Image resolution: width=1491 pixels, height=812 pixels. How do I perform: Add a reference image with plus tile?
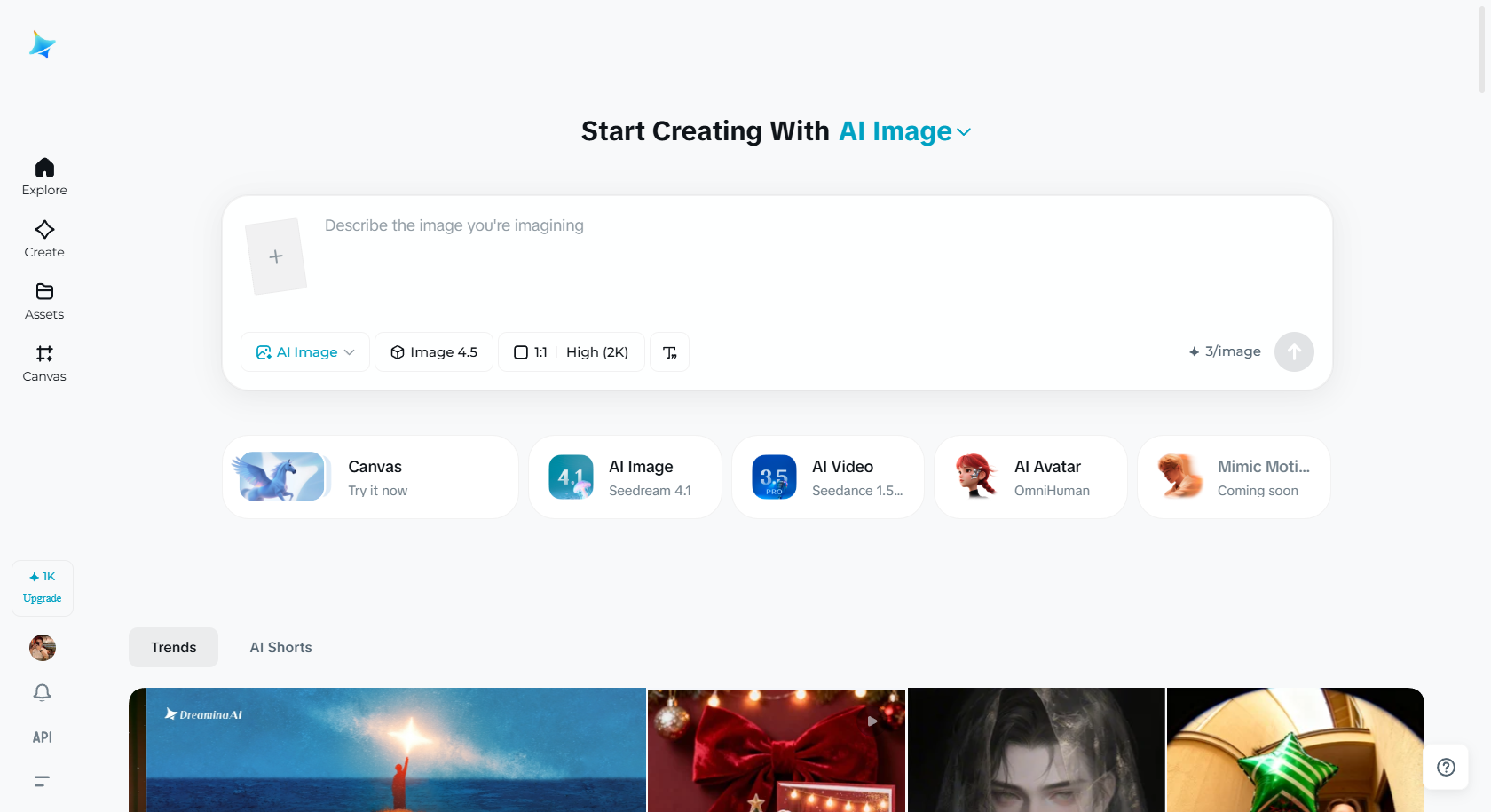pos(276,256)
